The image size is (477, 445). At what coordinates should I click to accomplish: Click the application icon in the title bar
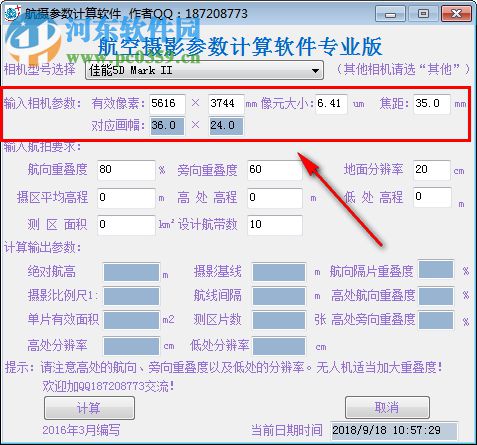pyautogui.click(x=13, y=14)
